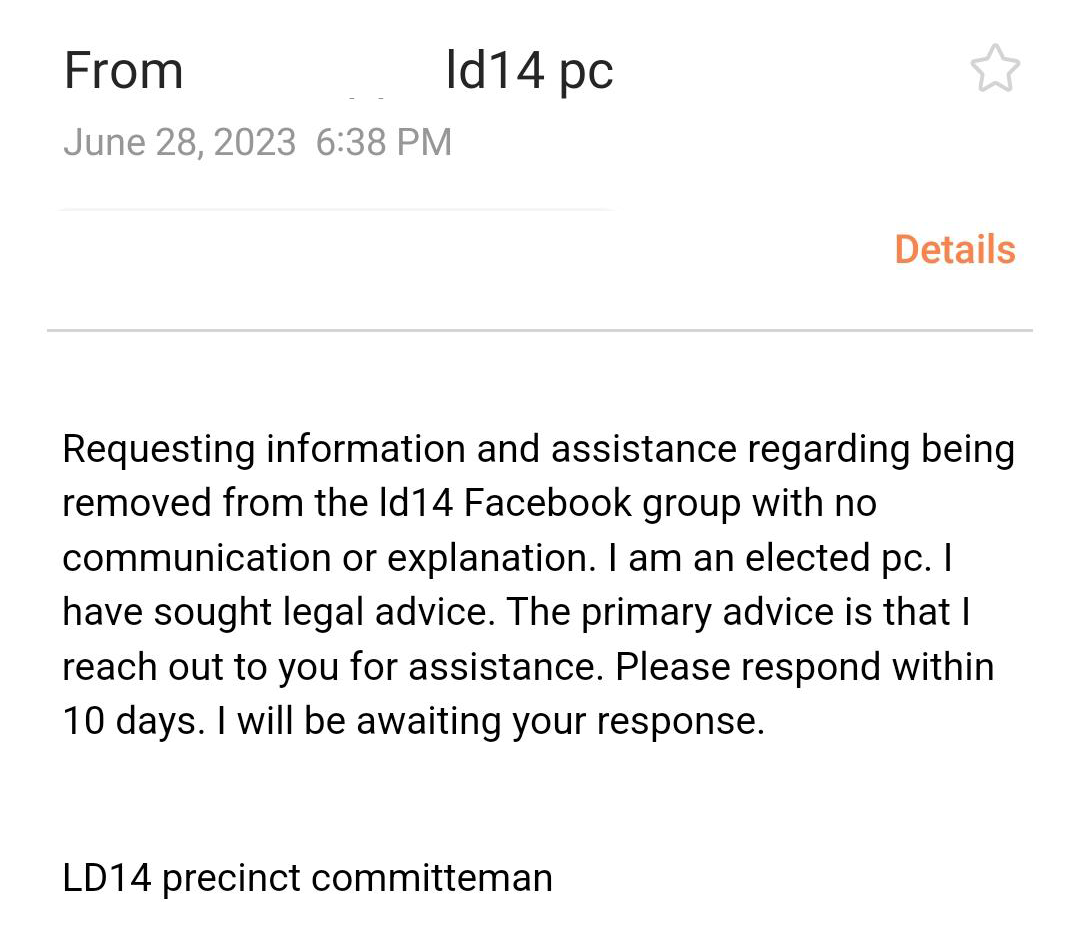Tap the 6:38 PM timestamp
The width and height of the screenshot is (1080, 936).
pyautogui.click(x=384, y=143)
